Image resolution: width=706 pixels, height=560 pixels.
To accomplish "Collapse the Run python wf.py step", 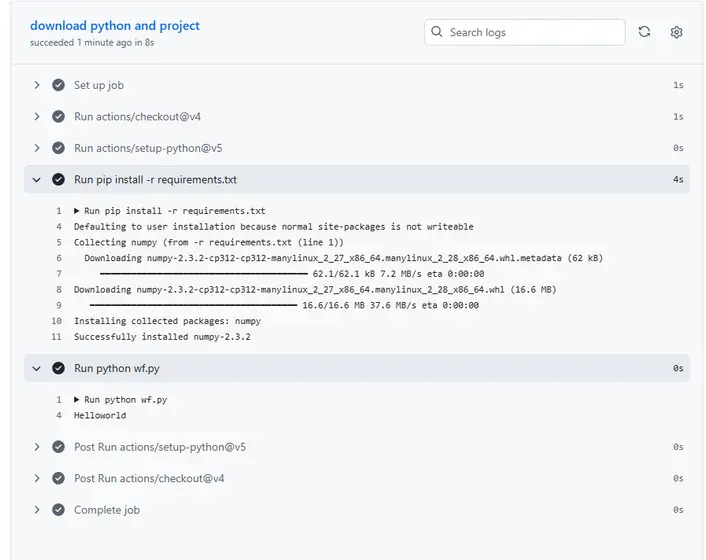I will point(37,368).
